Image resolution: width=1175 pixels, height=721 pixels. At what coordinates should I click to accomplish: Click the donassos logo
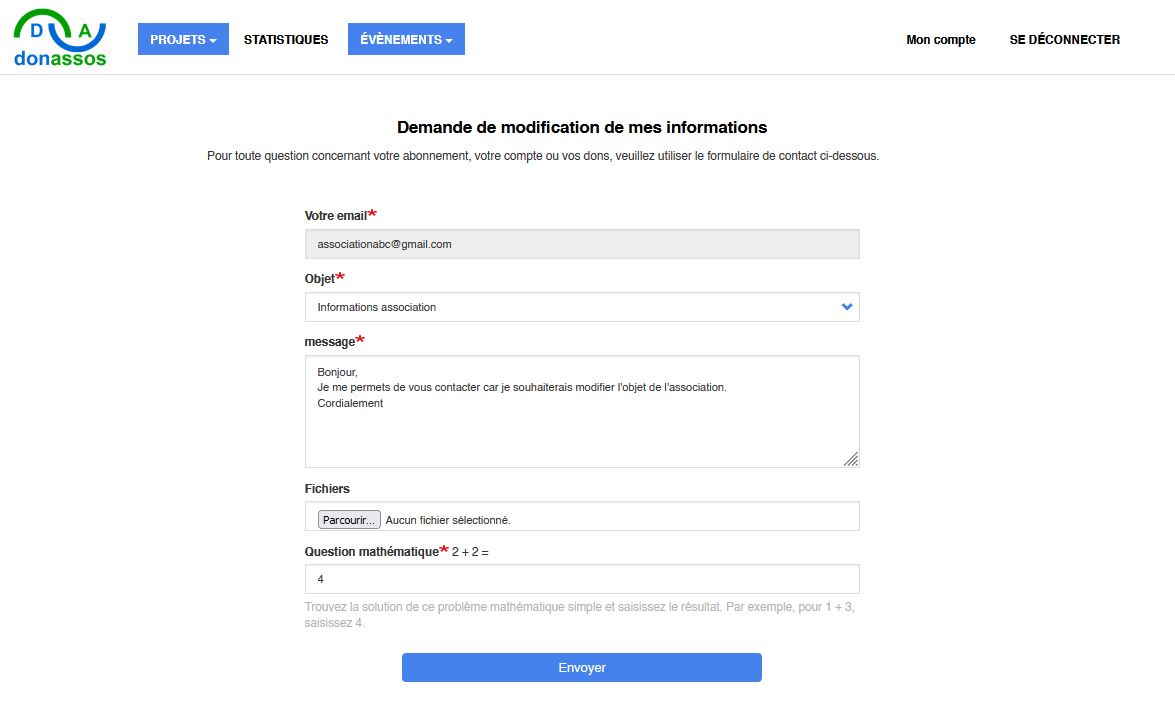(60, 38)
